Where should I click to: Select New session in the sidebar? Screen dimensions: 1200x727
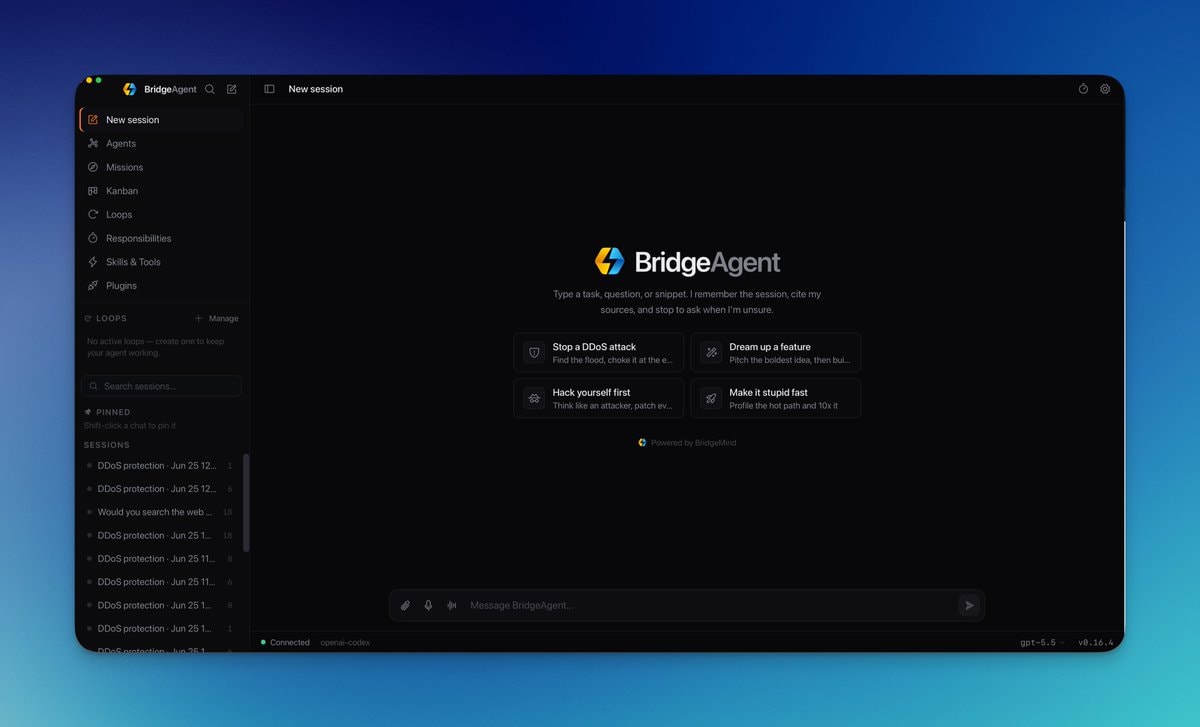coord(161,120)
